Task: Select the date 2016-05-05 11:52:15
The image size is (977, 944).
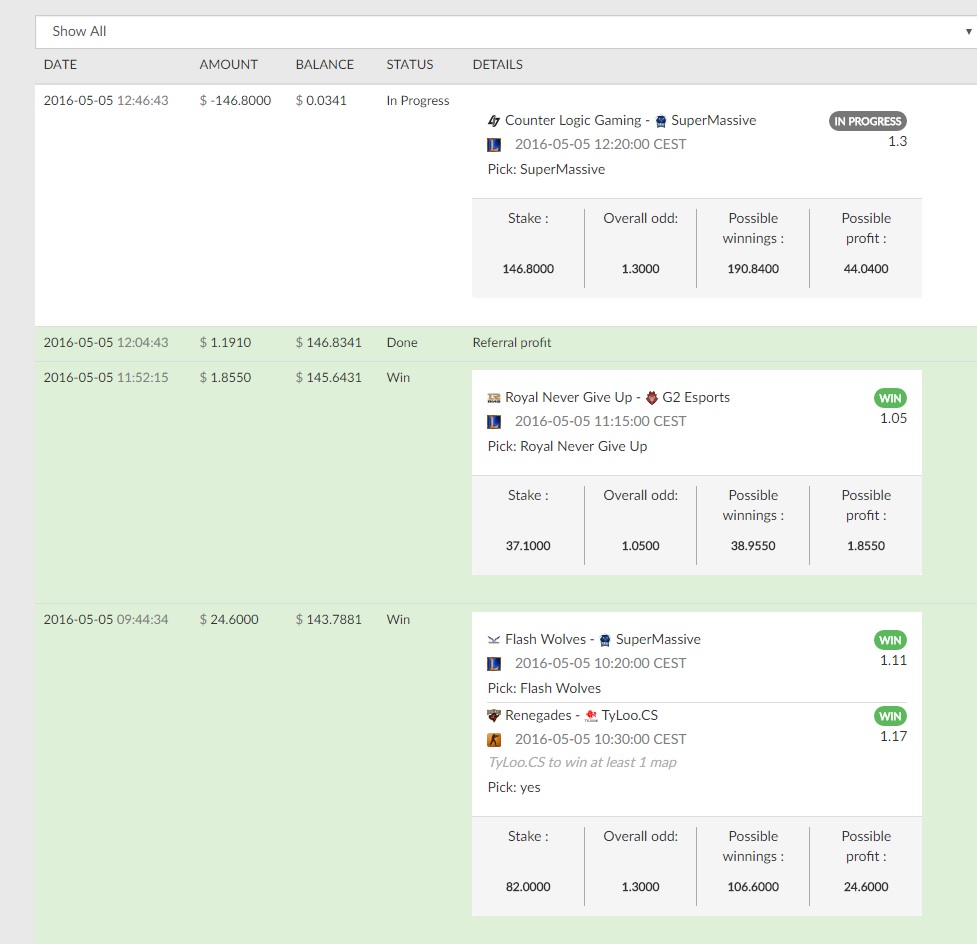Action: 106,378
